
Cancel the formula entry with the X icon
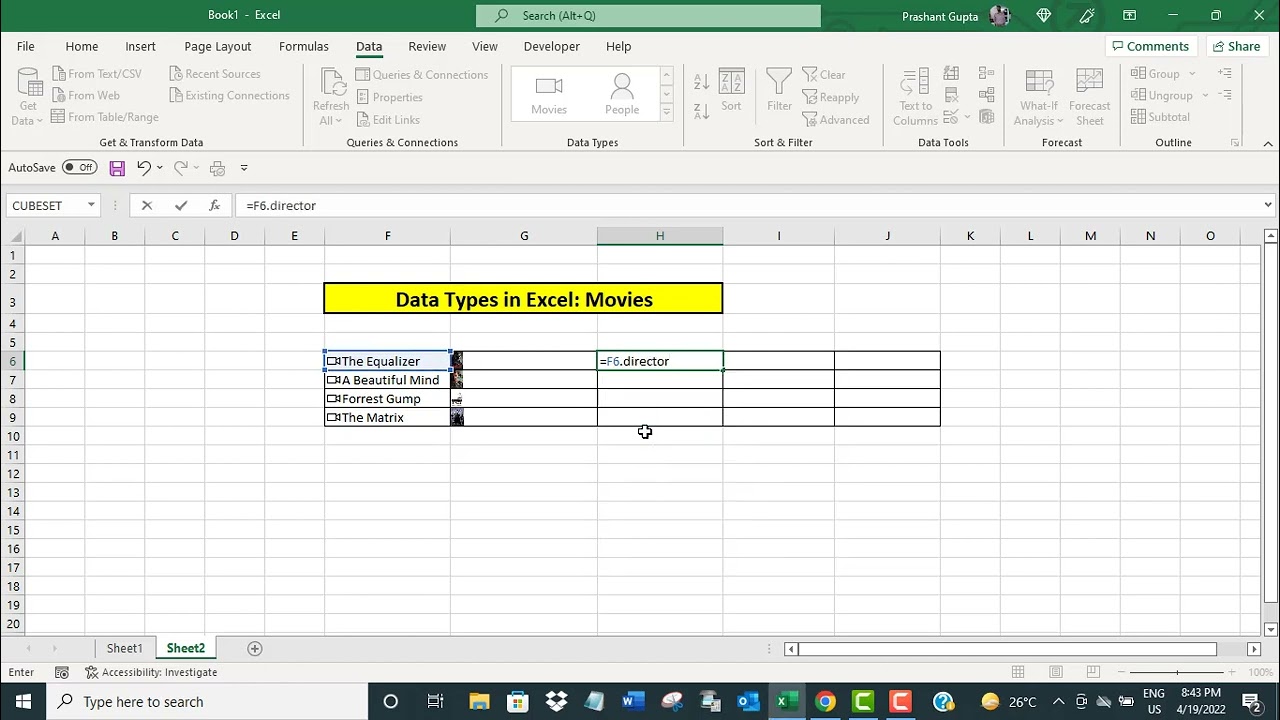(147, 205)
